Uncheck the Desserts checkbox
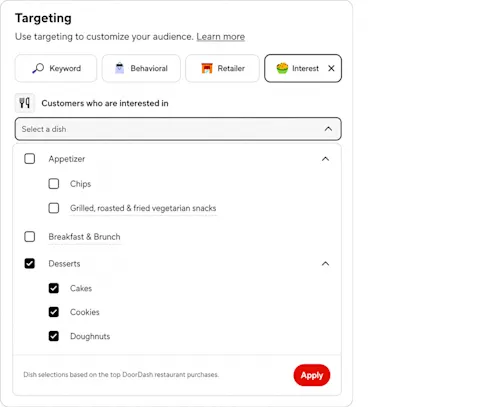The height and width of the screenshot is (407, 480). 30,263
